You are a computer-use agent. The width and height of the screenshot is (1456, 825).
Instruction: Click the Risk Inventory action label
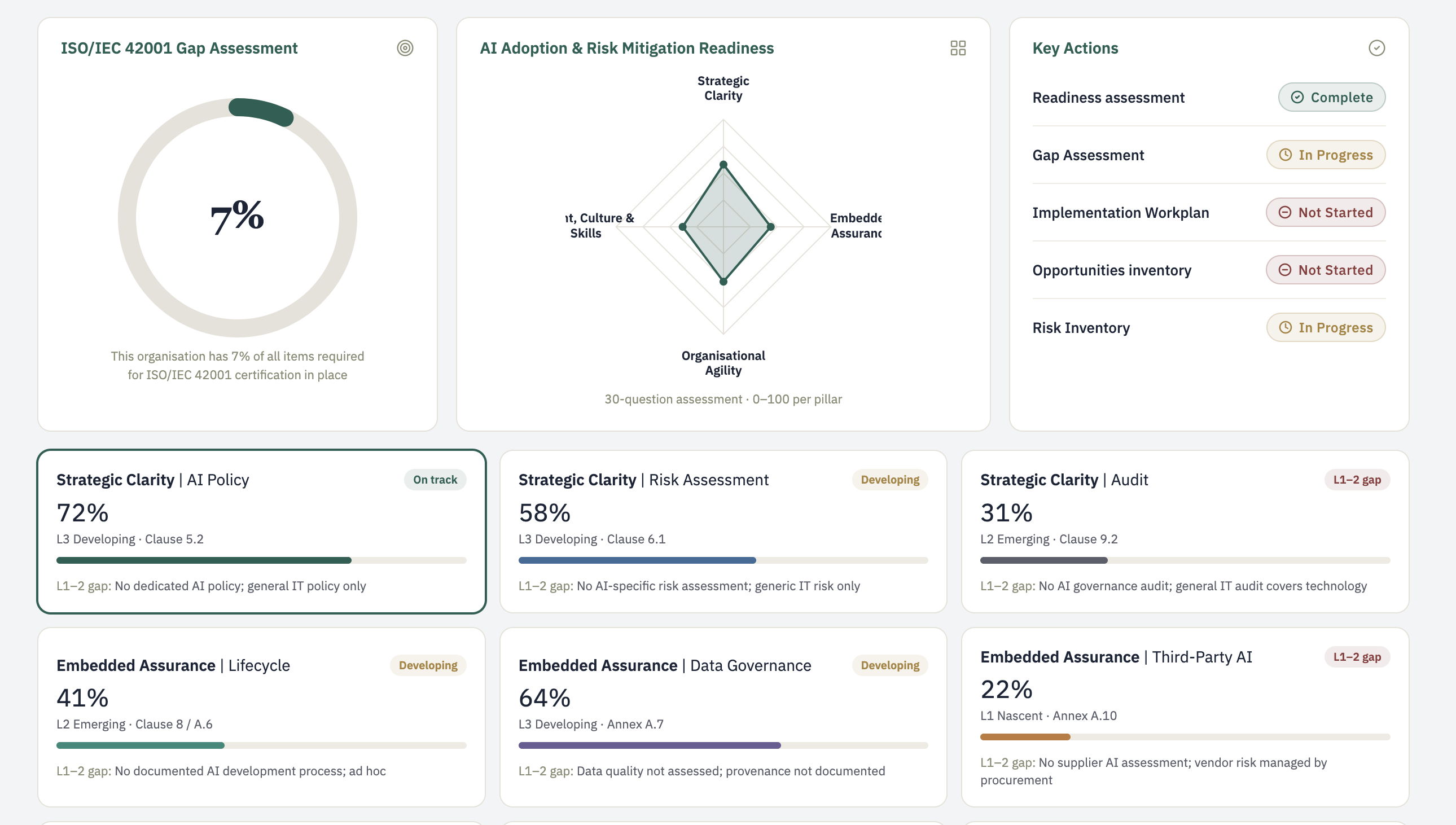click(1081, 328)
